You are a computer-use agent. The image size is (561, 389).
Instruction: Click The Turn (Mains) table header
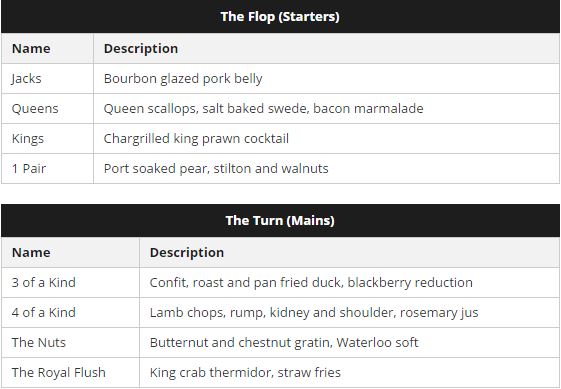pos(280,220)
